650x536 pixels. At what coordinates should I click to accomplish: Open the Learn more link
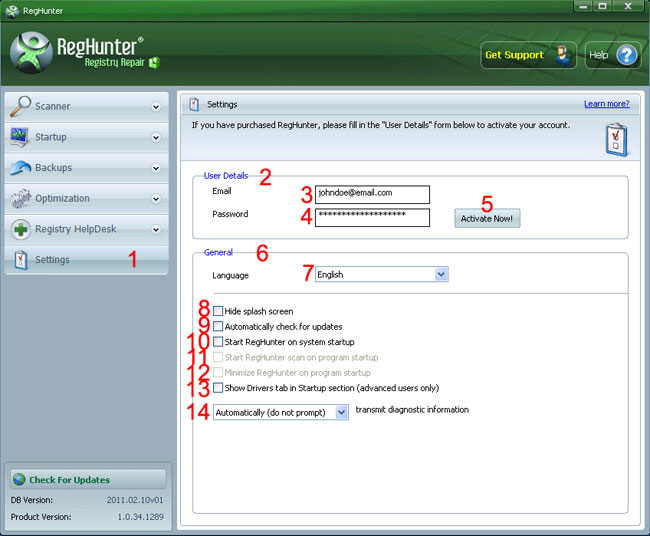click(606, 104)
